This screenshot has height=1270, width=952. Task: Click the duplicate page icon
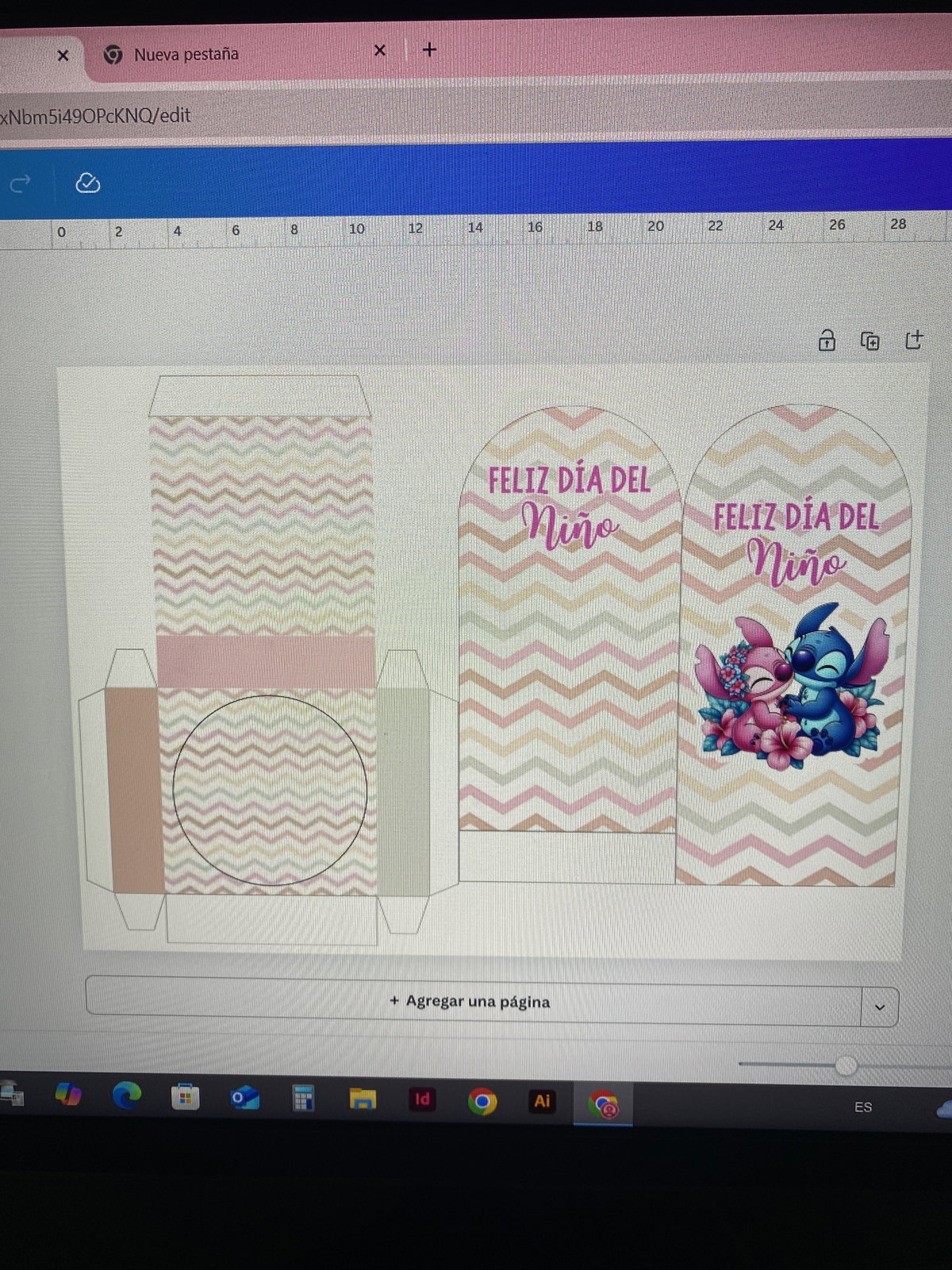pos(870,341)
